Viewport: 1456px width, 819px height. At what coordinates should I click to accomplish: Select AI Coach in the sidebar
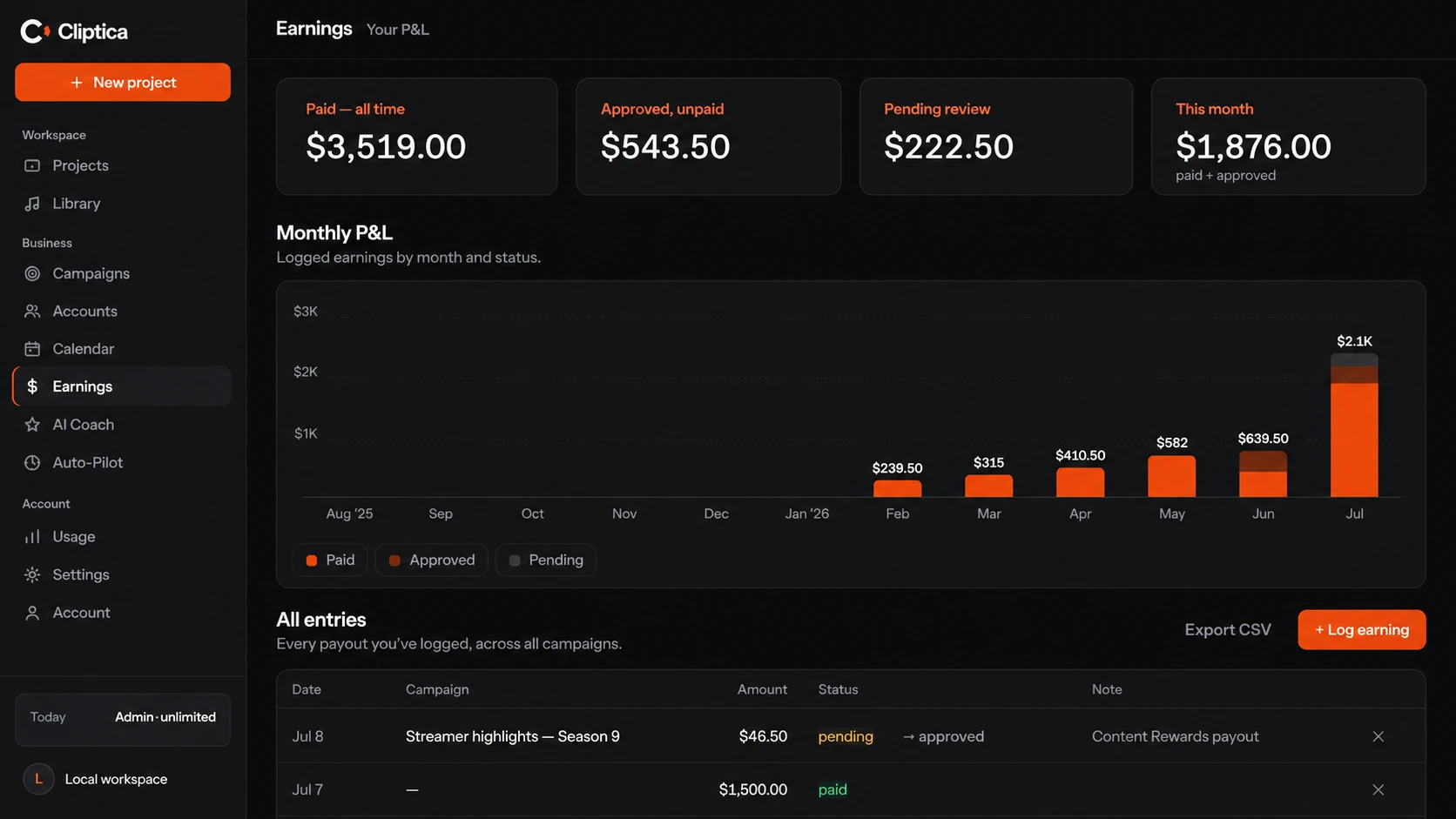point(122,425)
